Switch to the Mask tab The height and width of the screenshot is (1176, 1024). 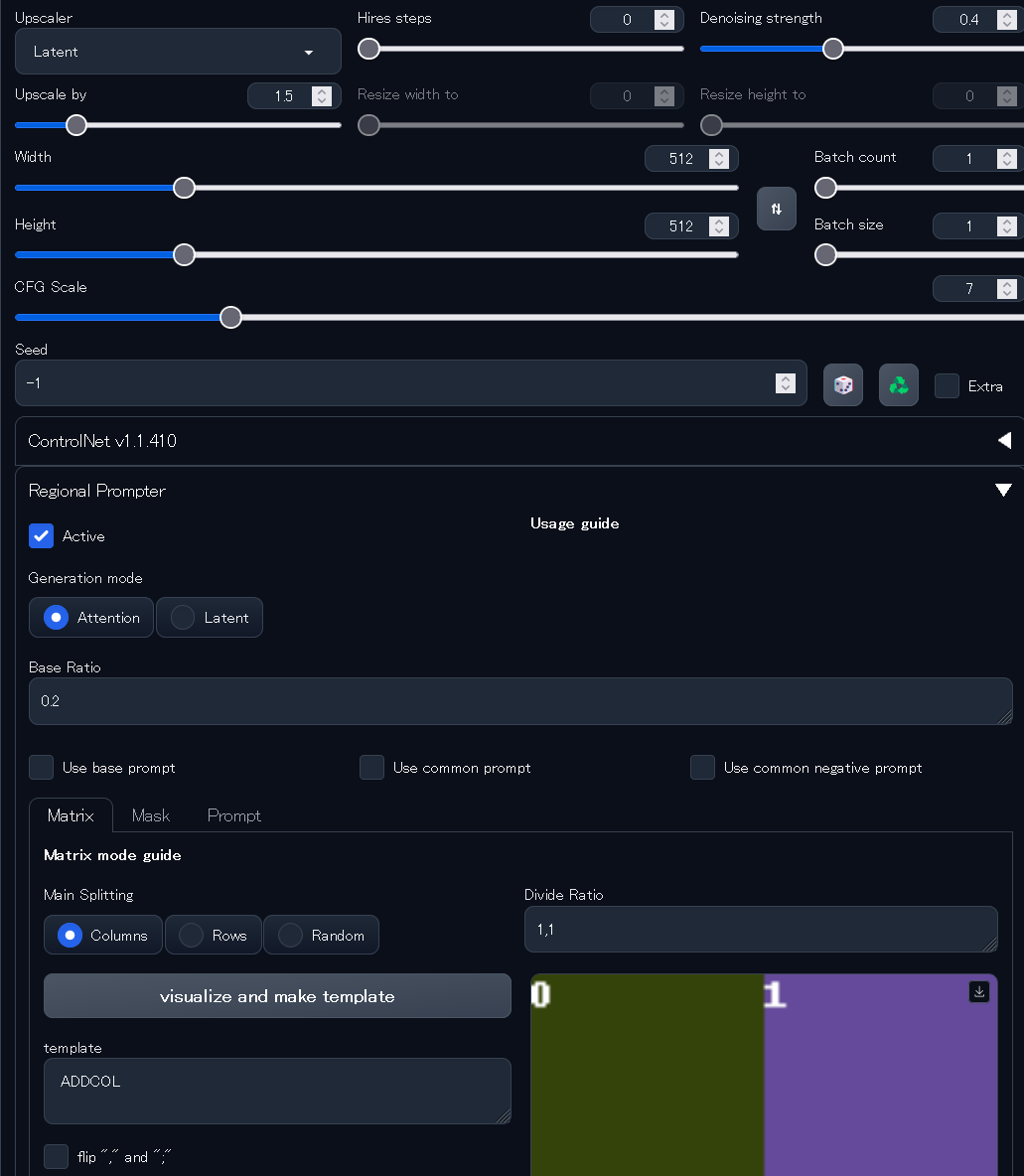[x=150, y=815]
